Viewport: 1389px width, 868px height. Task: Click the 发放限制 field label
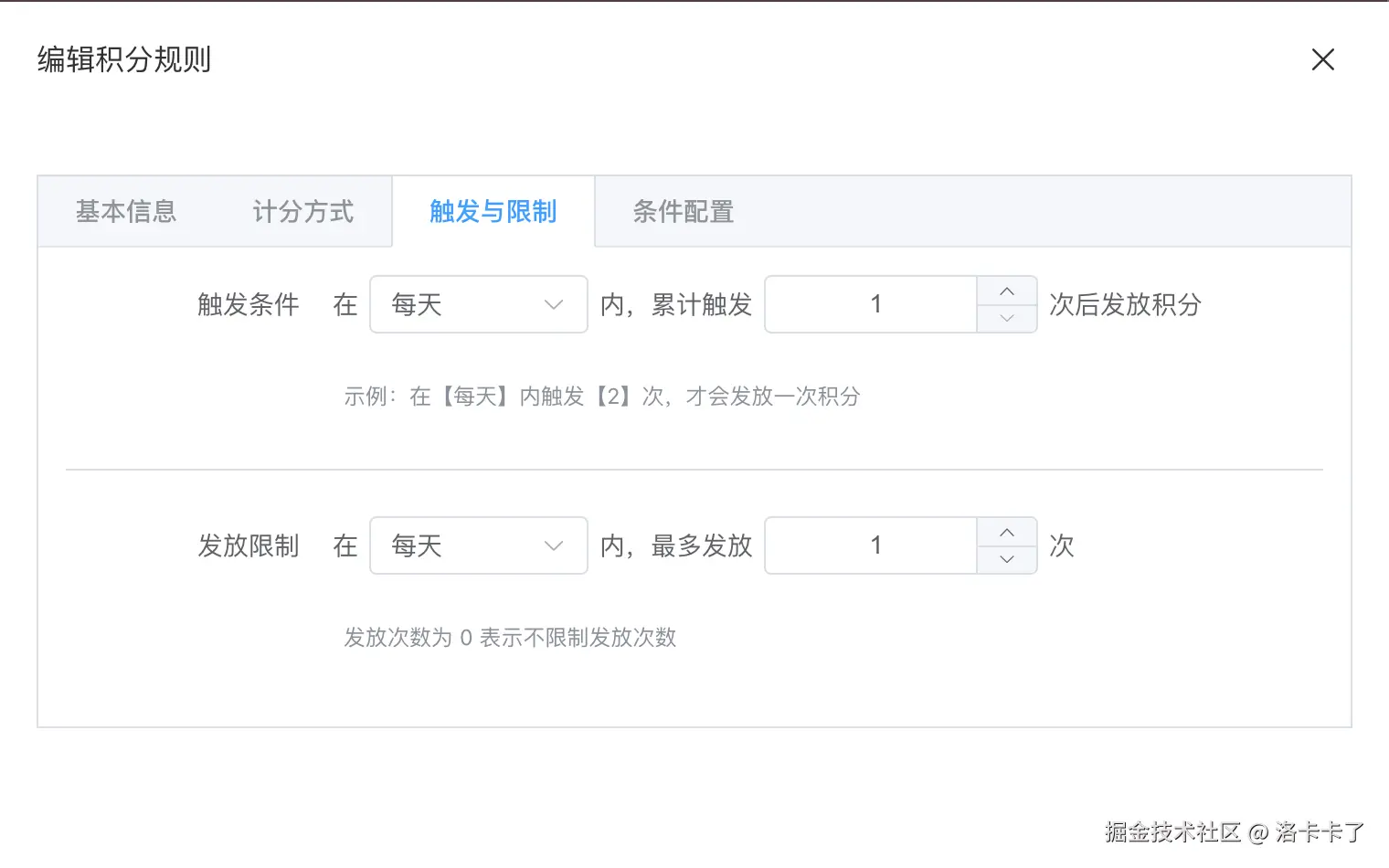pyautogui.click(x=249, y=545)
